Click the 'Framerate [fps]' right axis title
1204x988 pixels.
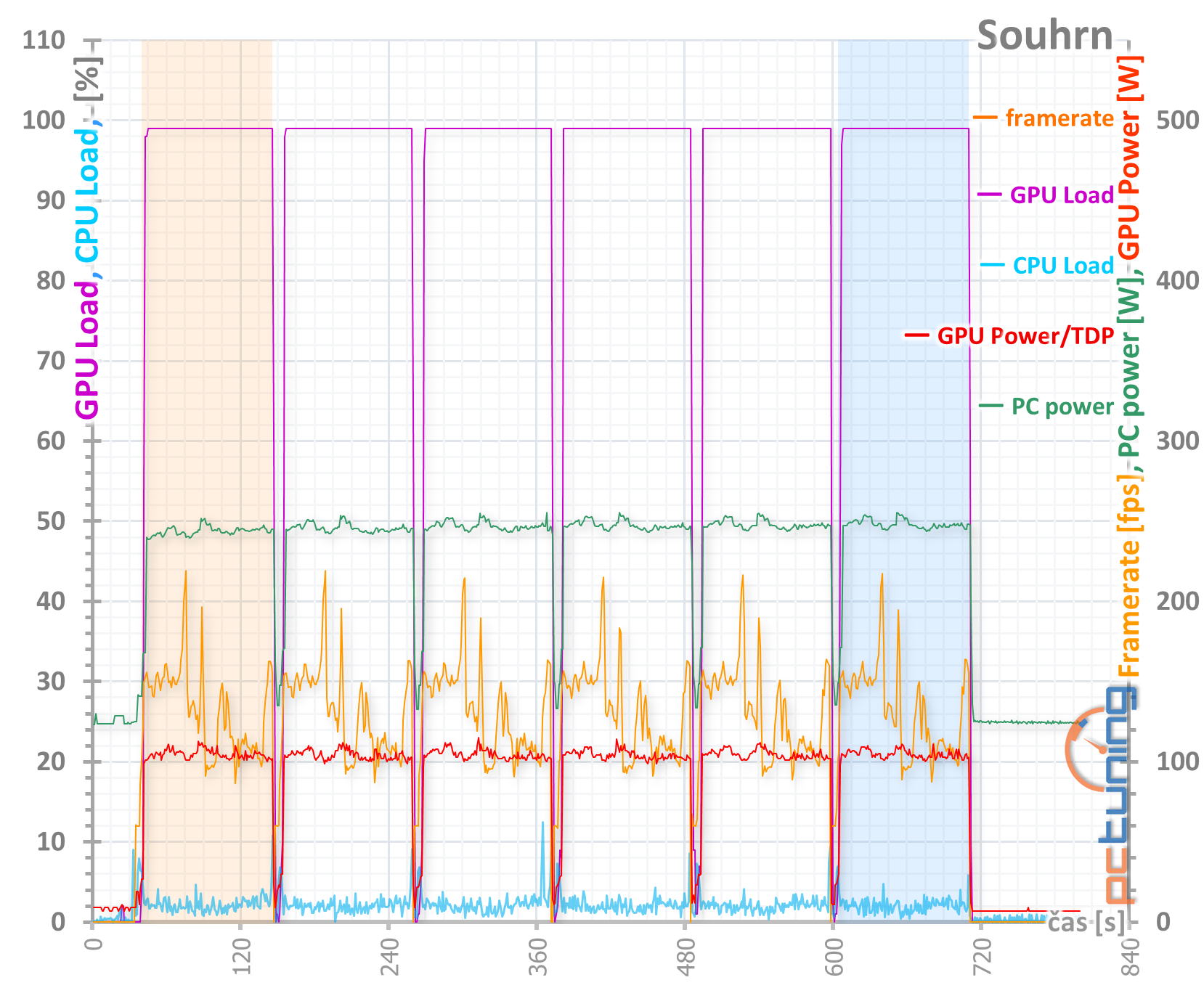[1129, 575]
